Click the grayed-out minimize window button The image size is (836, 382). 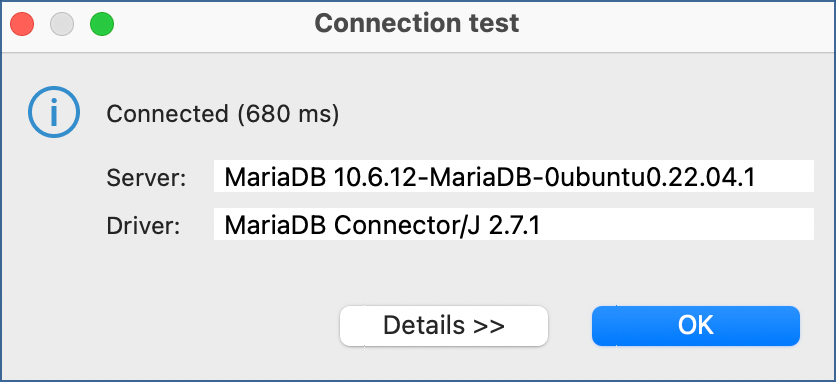pos(62,25)
